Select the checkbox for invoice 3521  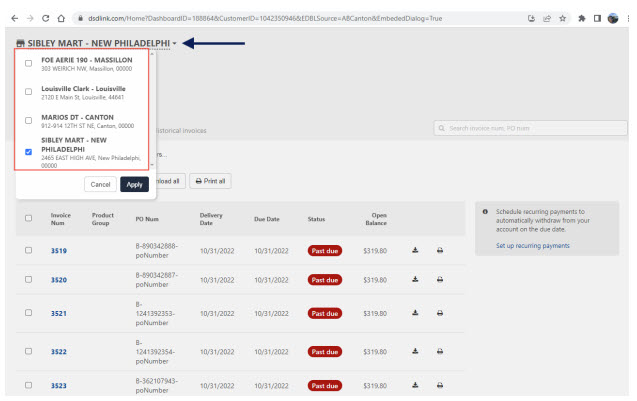[x=28, y=313]
